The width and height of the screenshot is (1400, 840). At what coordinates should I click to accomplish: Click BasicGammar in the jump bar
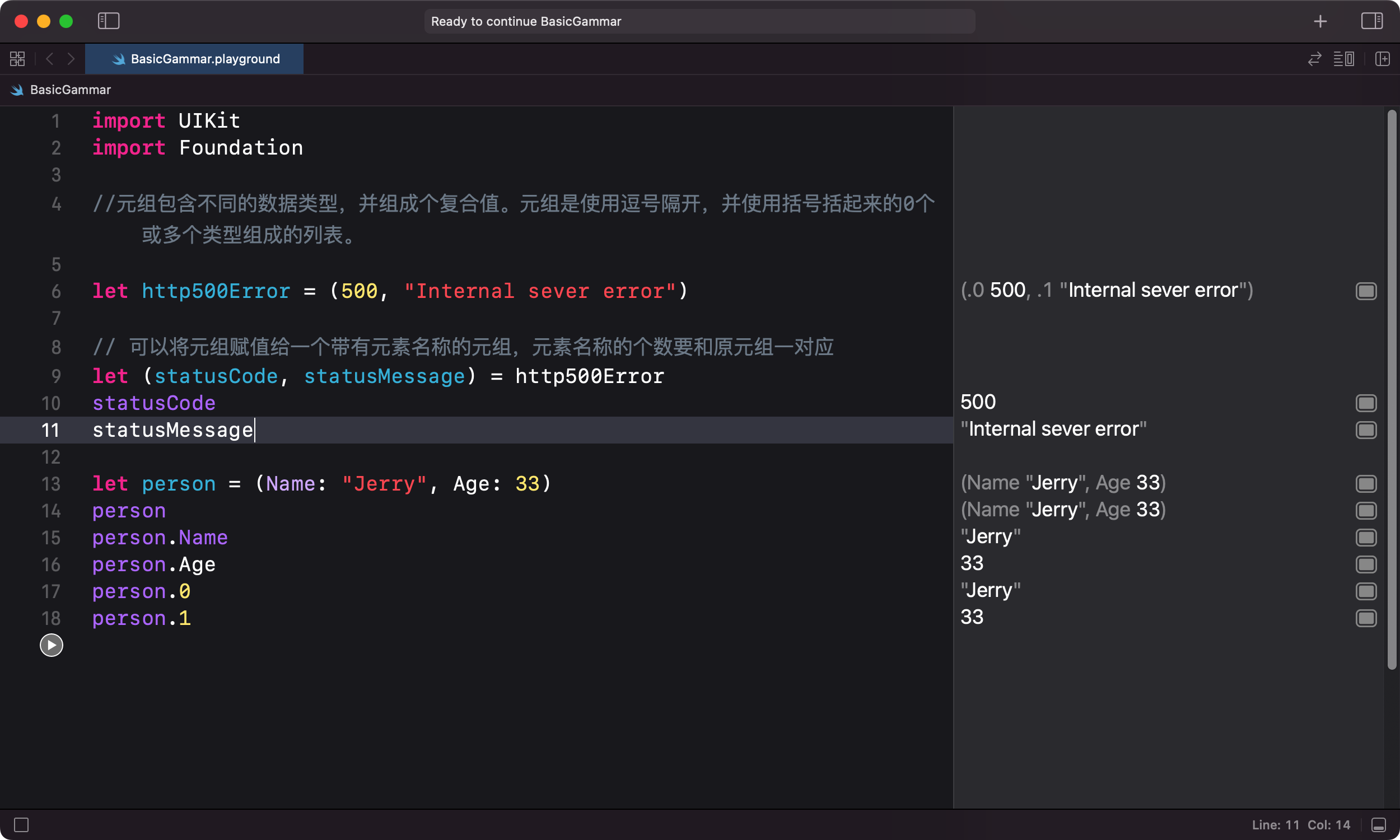[70, 90]
